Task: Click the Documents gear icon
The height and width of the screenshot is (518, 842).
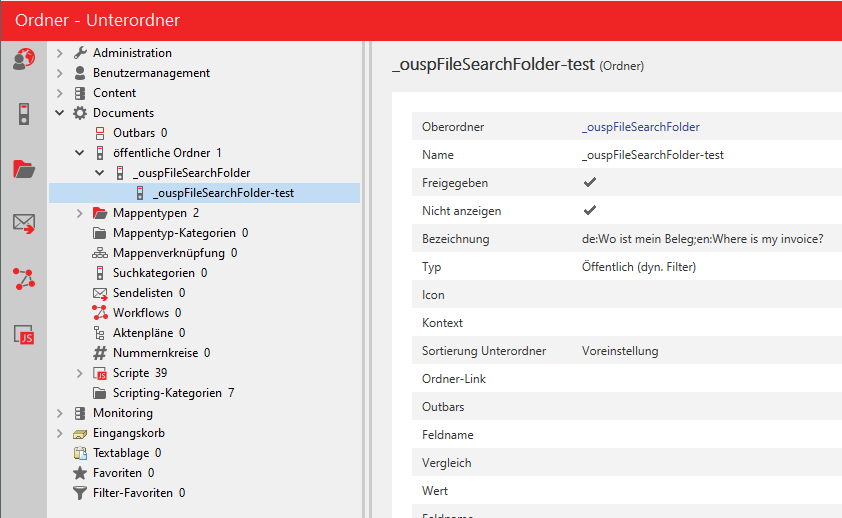Action: click(x=80, y=113)
